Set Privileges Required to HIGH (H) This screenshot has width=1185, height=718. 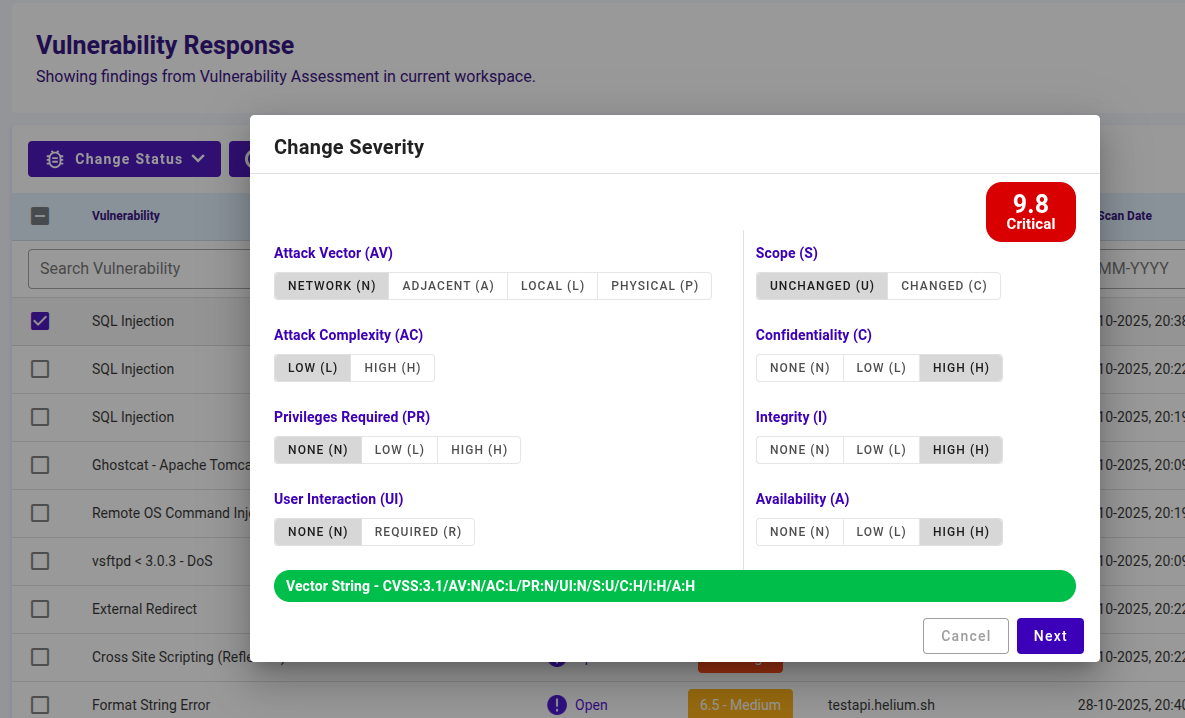(479, 450)
